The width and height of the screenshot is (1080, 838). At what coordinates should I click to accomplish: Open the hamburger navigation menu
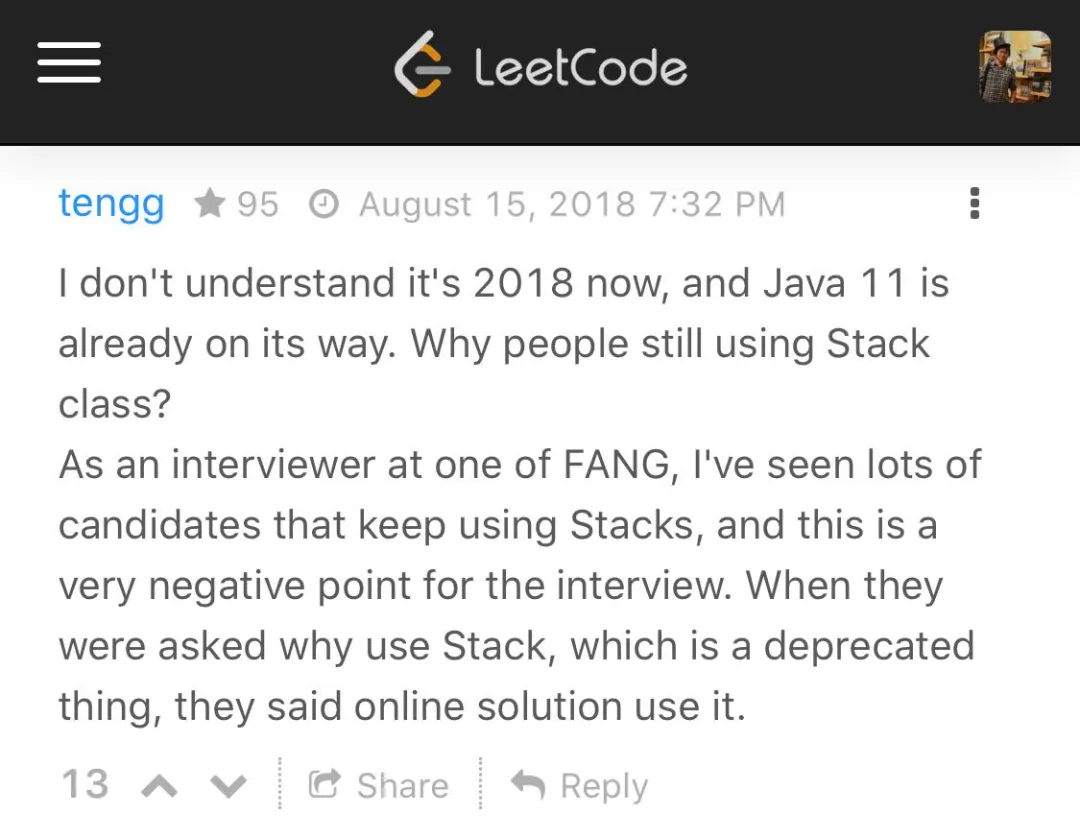pyautogui.click(x=68, y=62)
